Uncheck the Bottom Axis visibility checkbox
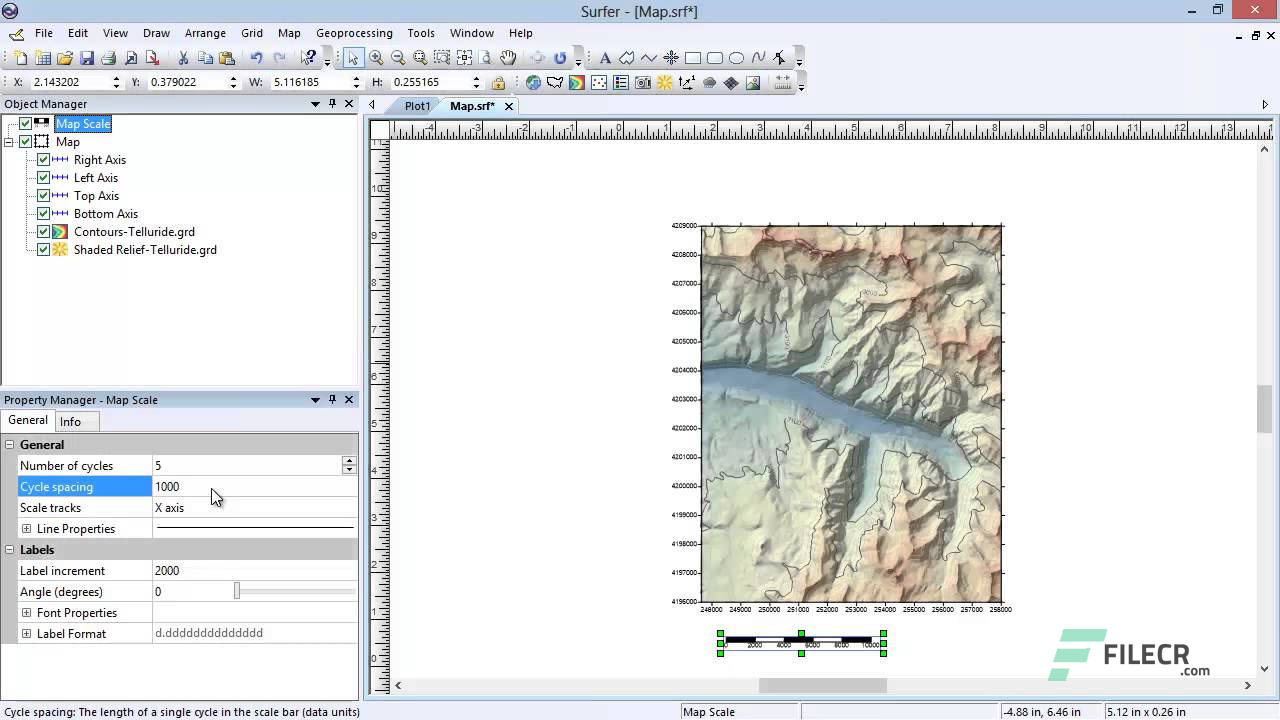This screenshot has width=1280, height=720. [43, 214]
